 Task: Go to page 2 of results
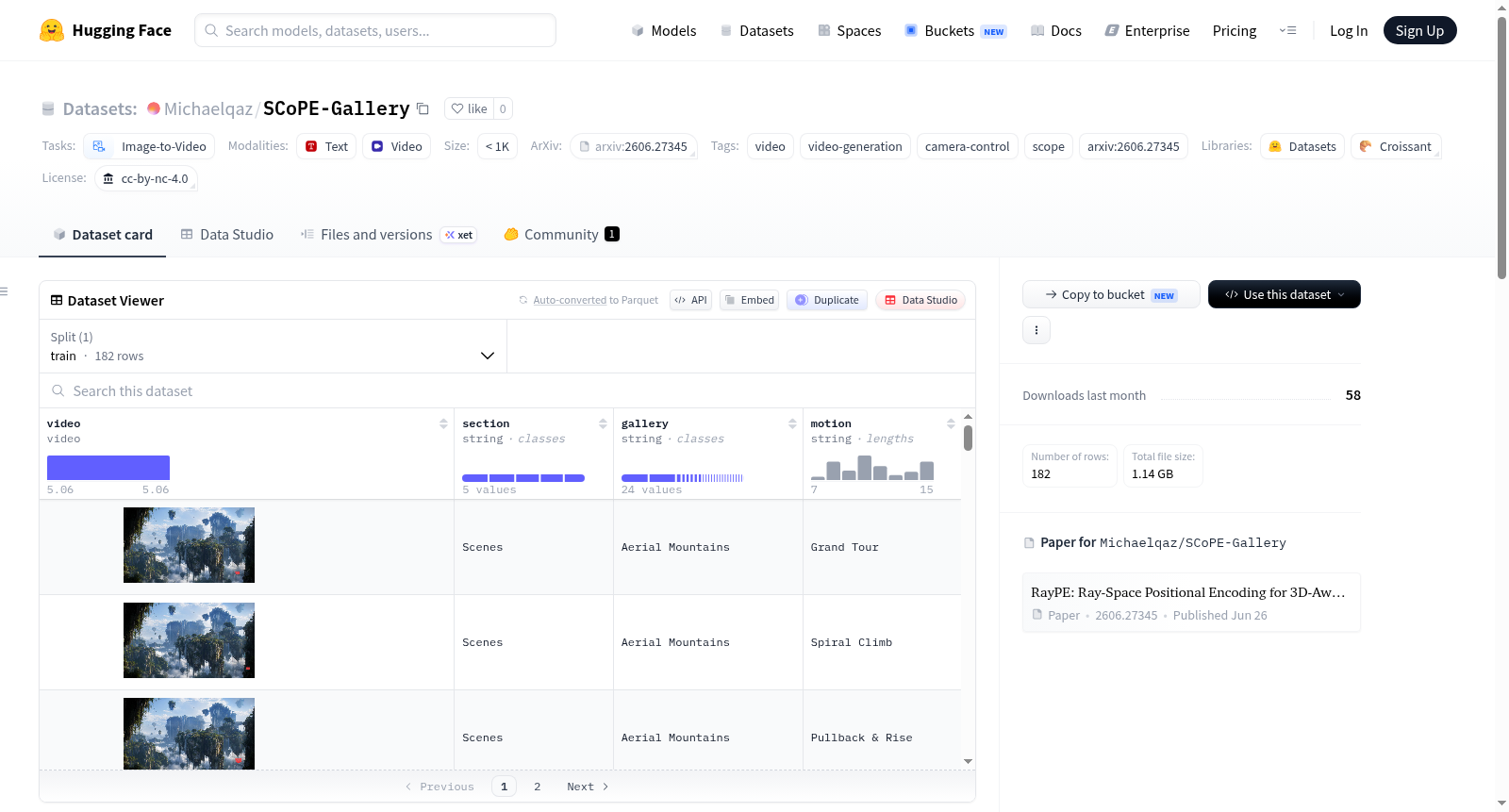tap(538, 787)
